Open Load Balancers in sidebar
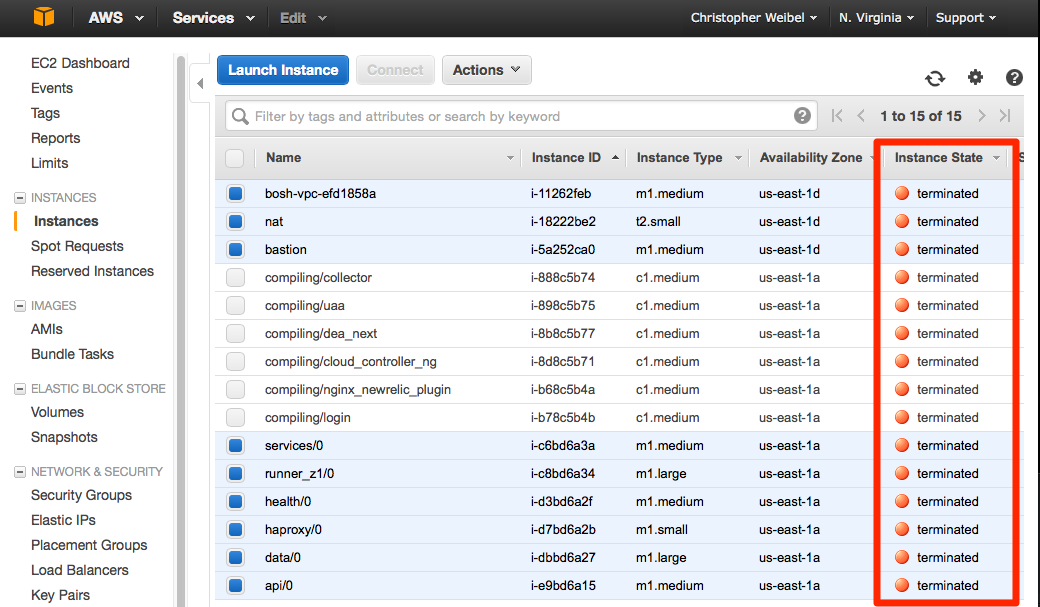The width and height of the screenshot is (1040, 607). 80,571
